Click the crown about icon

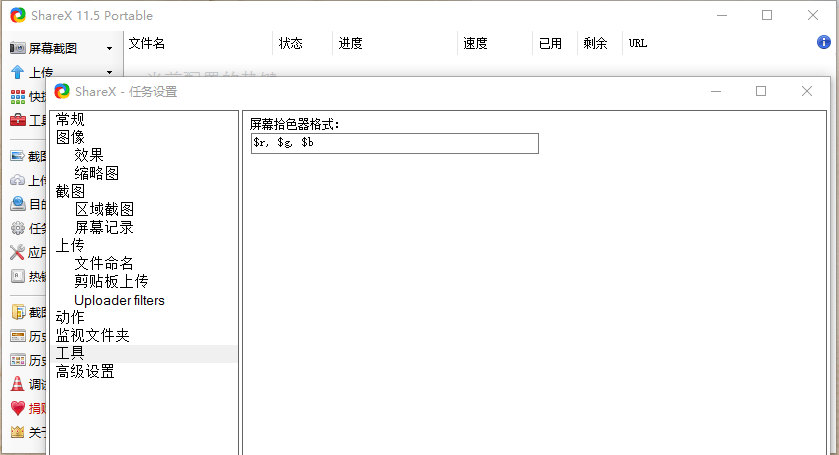[17, 432]
